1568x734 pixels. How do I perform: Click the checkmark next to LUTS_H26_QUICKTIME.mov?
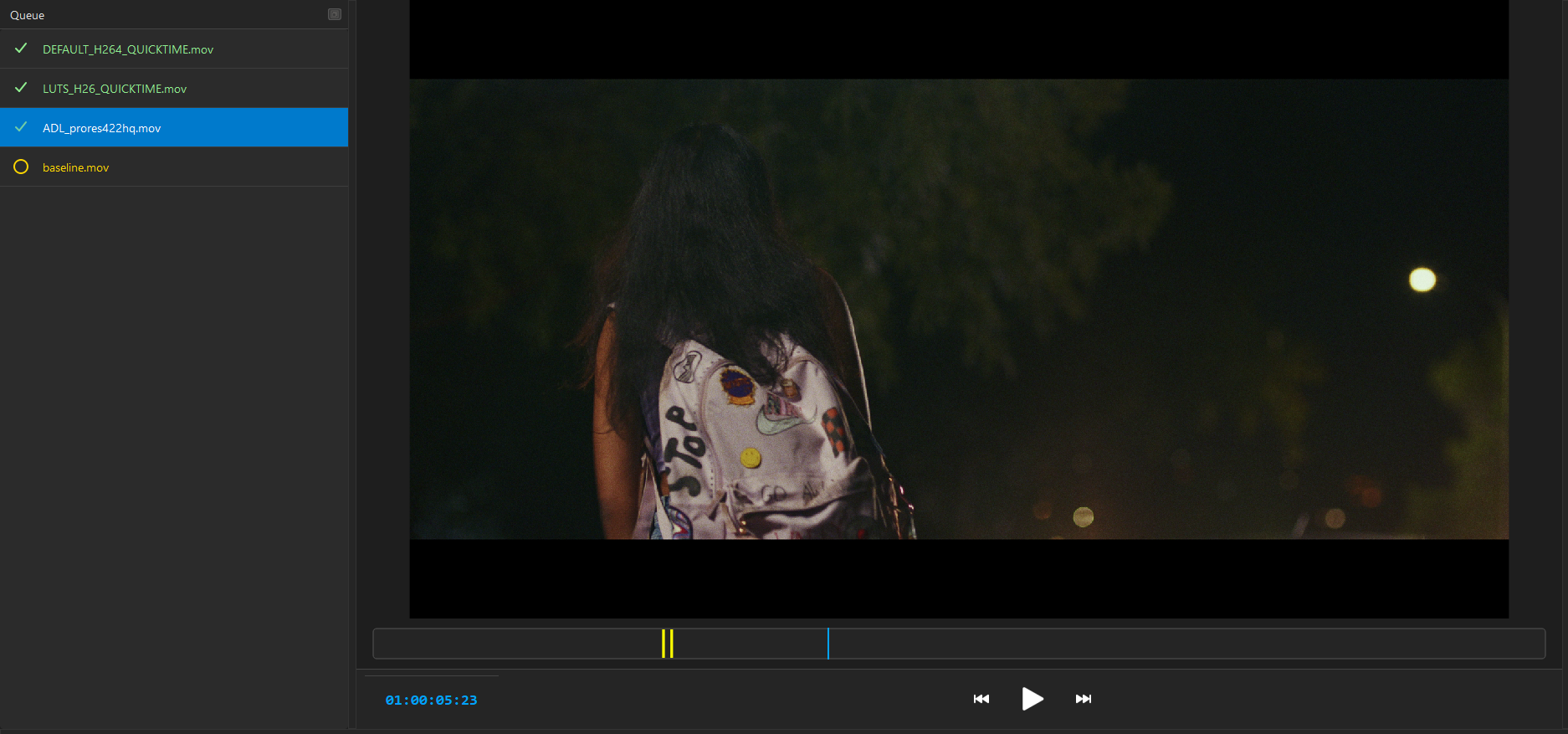click(21, 88)
